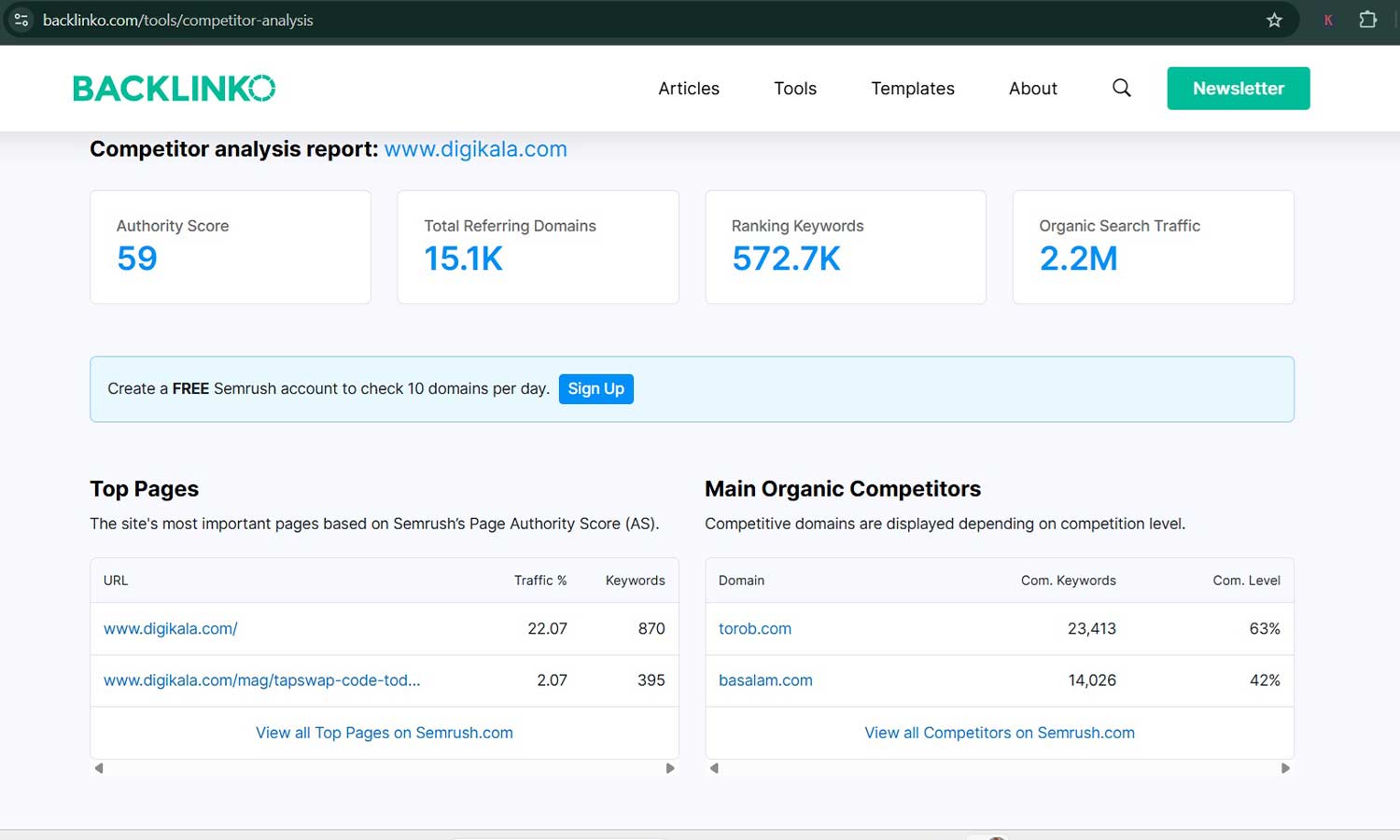This screenshot has width=1400, height=840.
Task: Click the Total Referring Domains value 15.1K
Action: (x=464, y=259)
